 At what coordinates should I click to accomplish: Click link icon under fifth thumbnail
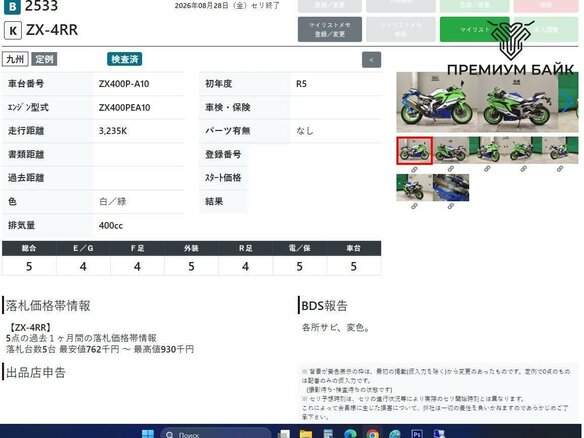pyautogui.click(x=560, y=169)
